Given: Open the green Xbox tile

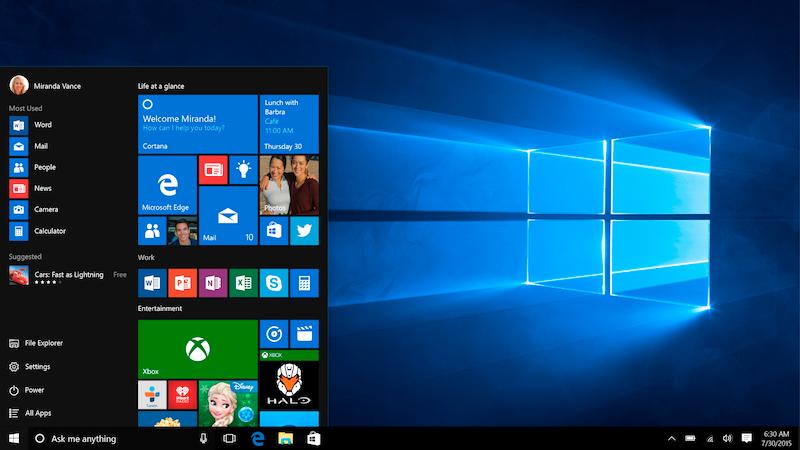Looking at the screenshot, I should click(197, 349).
